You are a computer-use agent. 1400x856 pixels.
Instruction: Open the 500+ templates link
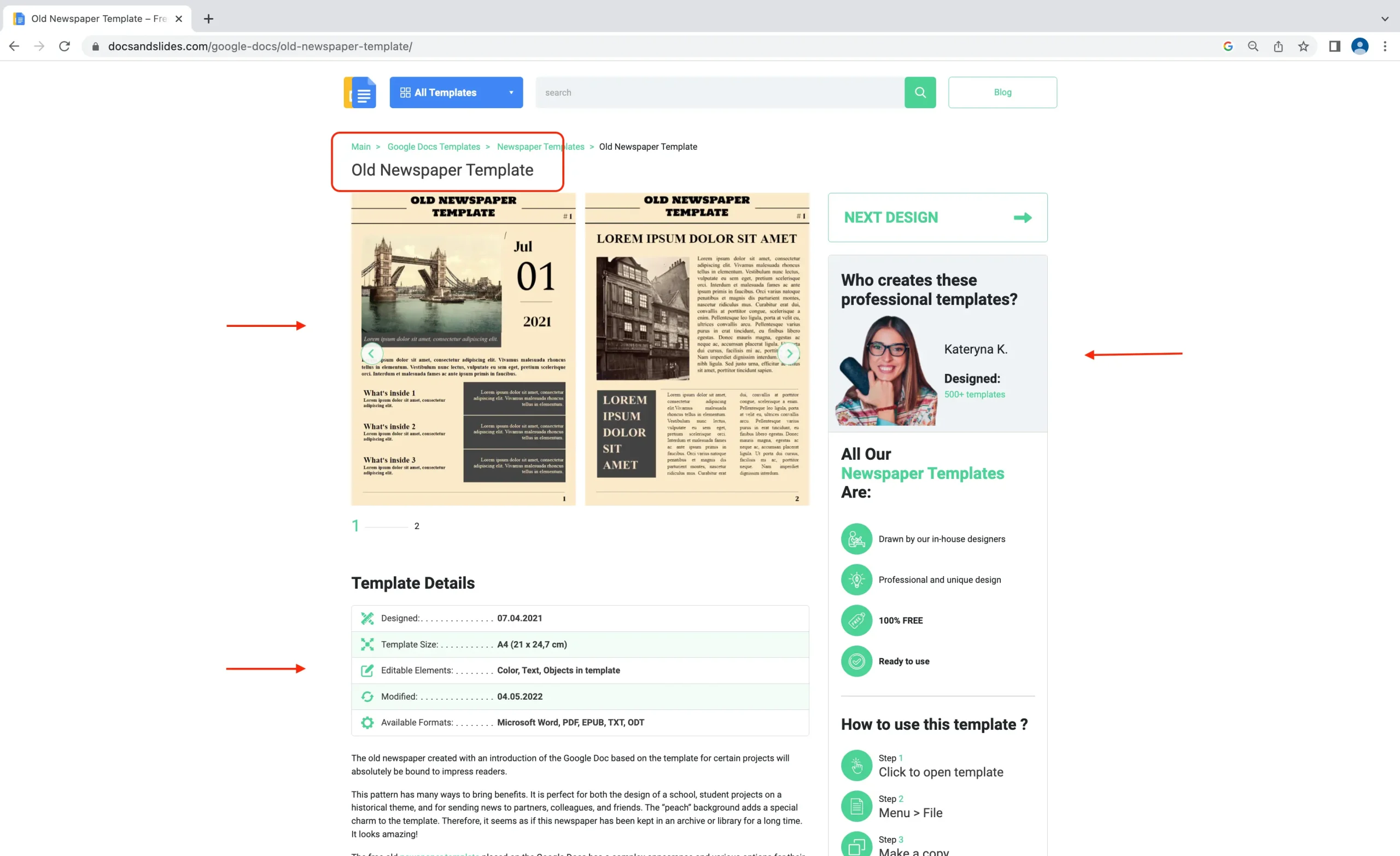point(974,394)
